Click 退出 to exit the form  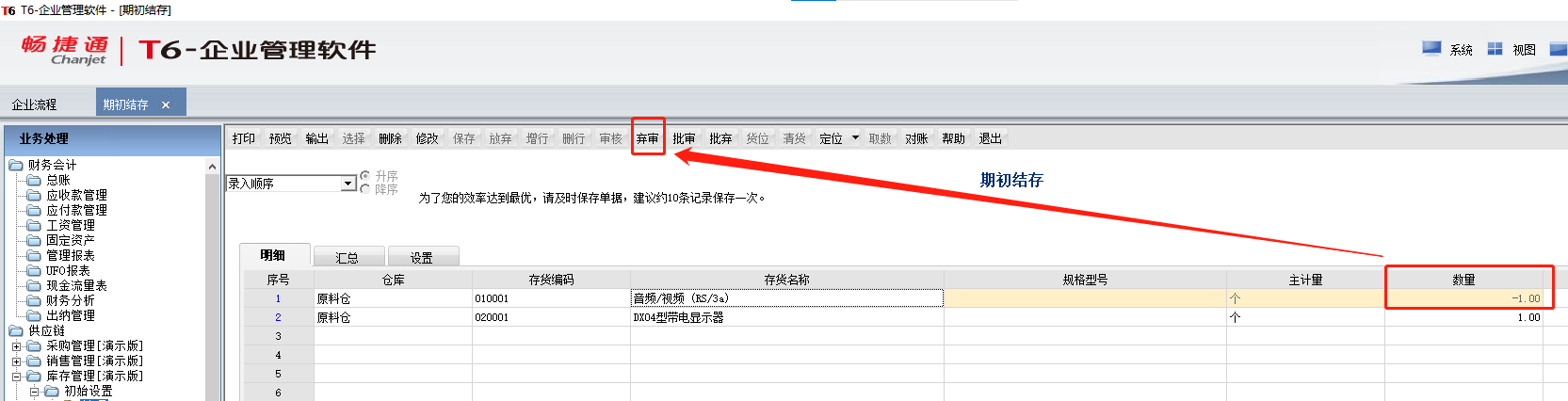pyautogui.click(x=991, y=138)
